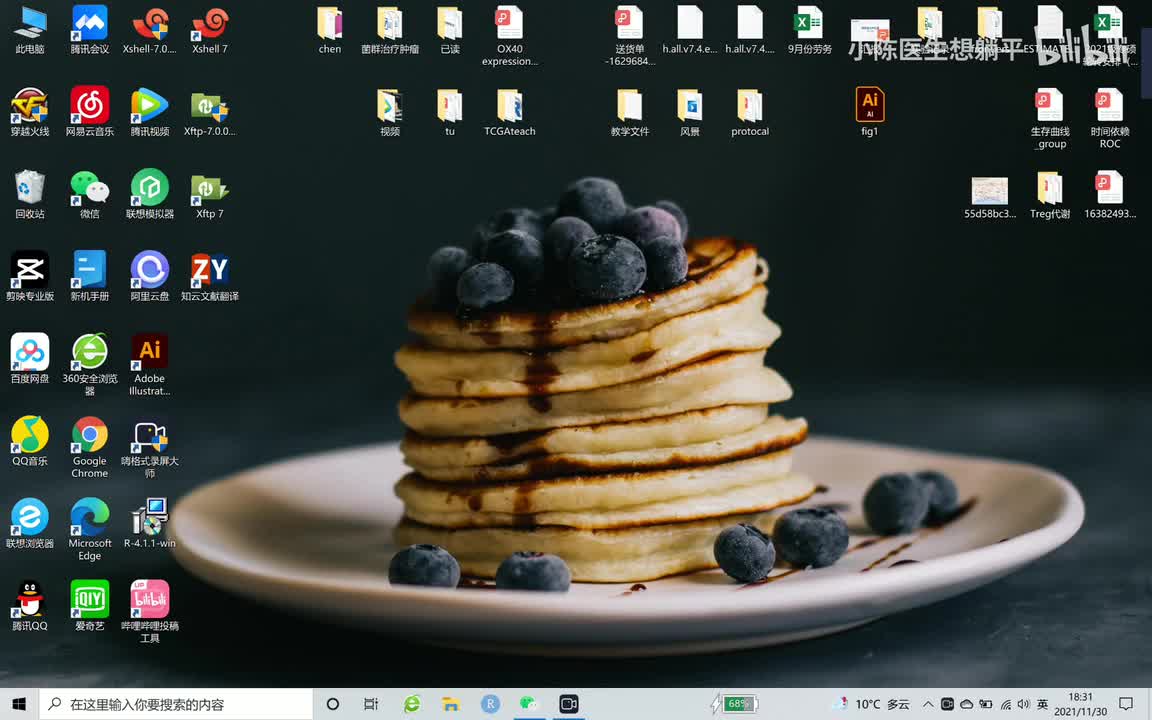Screen dimensions: 1152x720
Task: Select the Google Chrome shortcut
Action: click(x=90, y=447)
